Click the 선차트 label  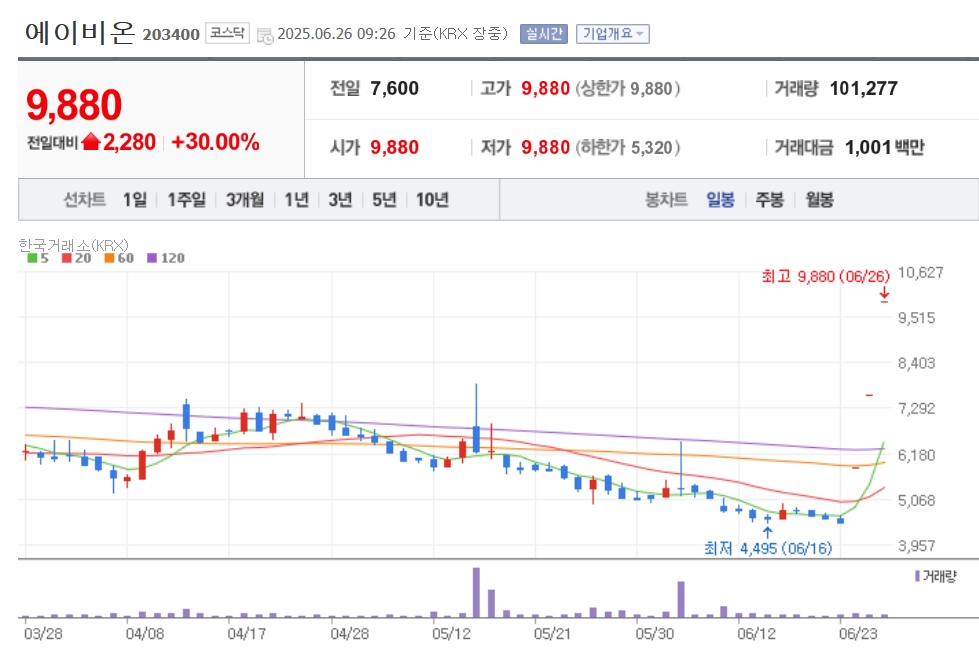click(x=84, y=200)
